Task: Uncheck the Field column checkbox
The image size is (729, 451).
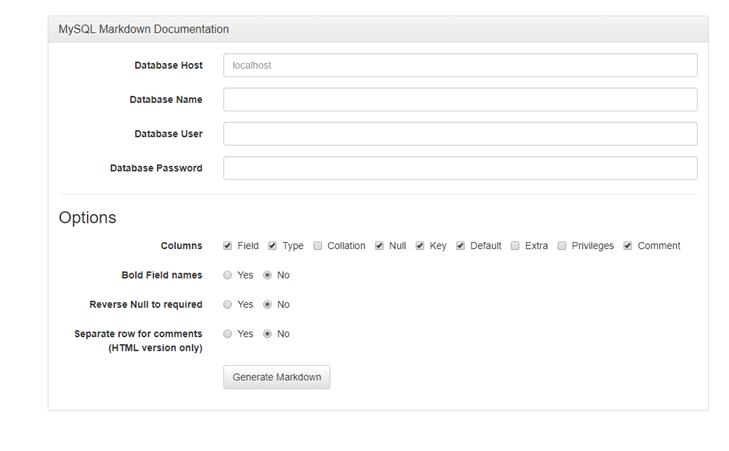Action: coord(227,245)
